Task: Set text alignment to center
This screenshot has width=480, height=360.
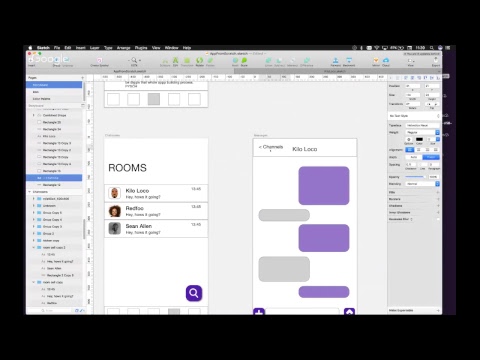Action: [x=419, y=150]
